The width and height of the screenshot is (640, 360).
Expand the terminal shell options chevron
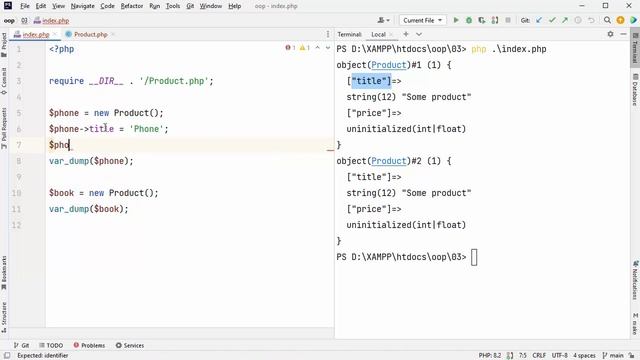click(x=419, y=34)
